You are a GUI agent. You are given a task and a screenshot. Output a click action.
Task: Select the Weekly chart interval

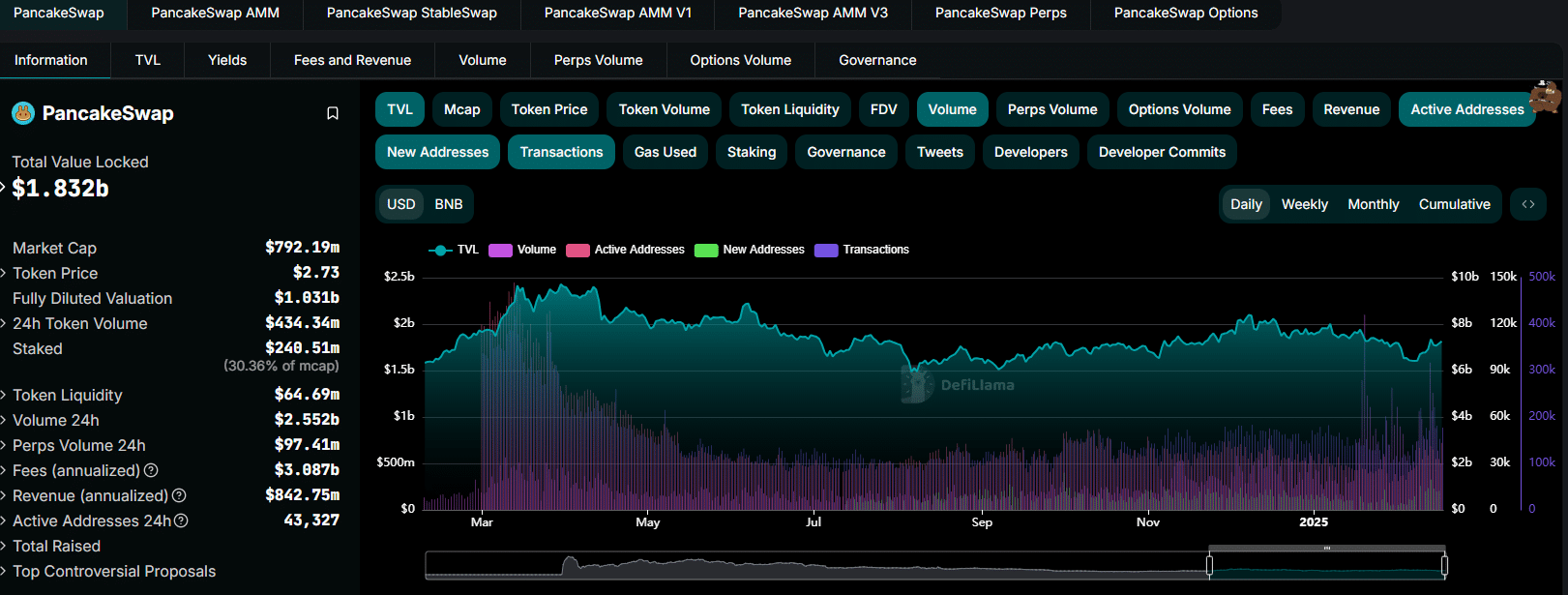tap(1304, 204)
